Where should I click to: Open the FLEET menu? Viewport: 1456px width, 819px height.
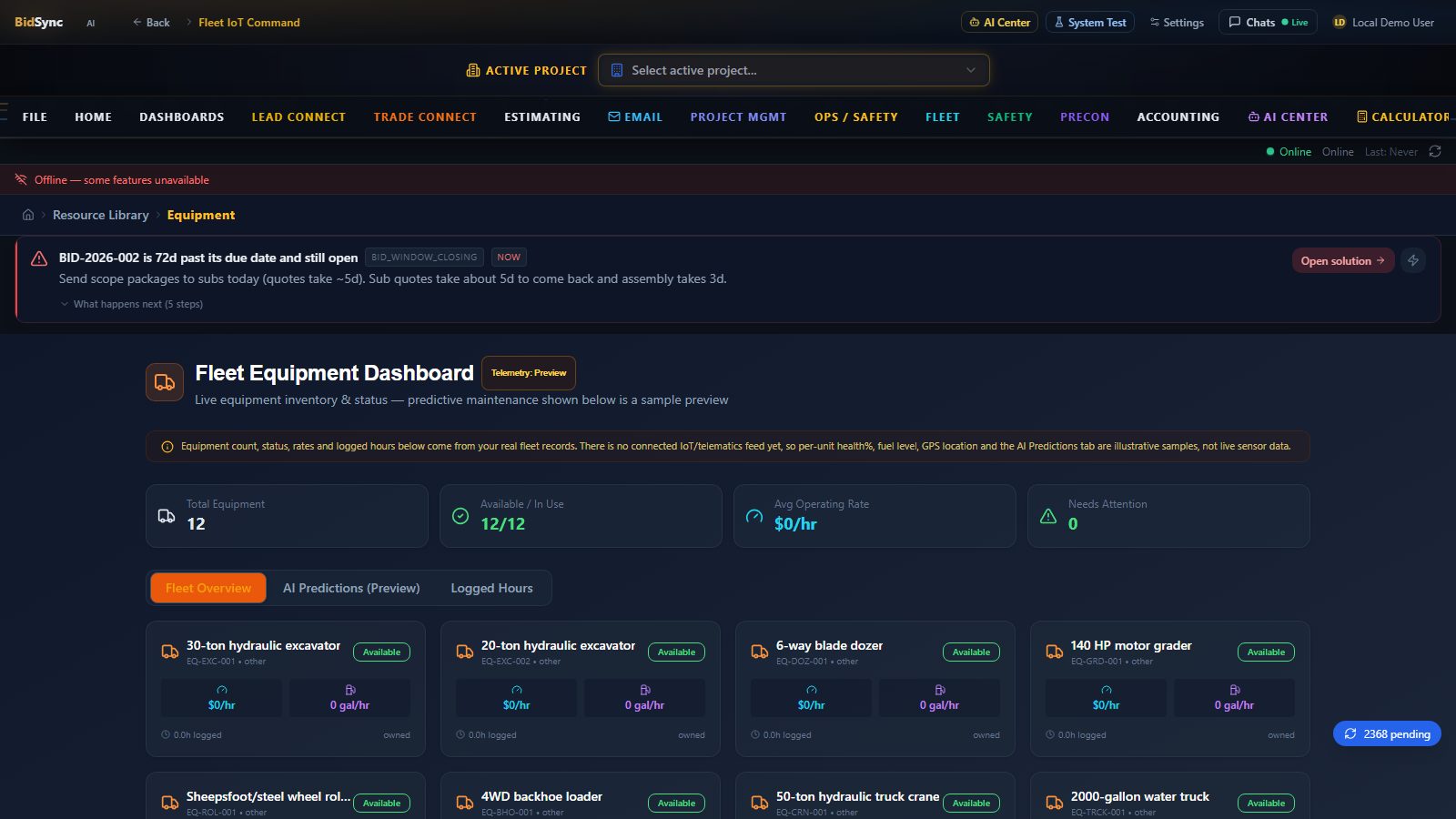(943, 117)
